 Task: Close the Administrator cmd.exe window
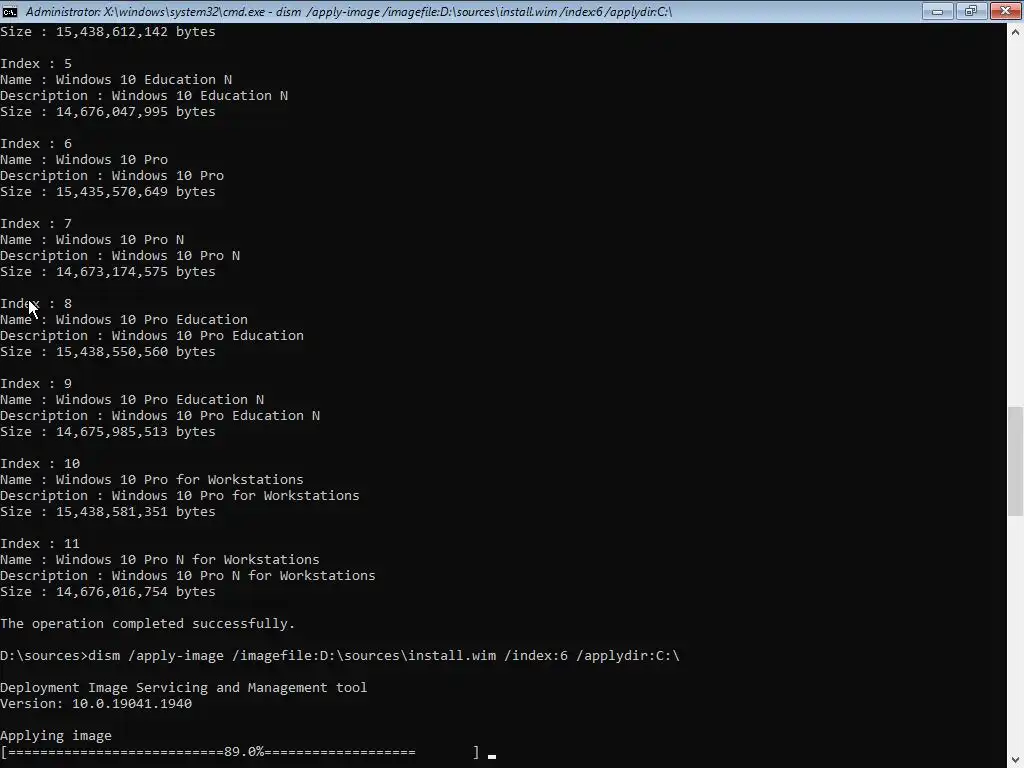point(1006,11)
